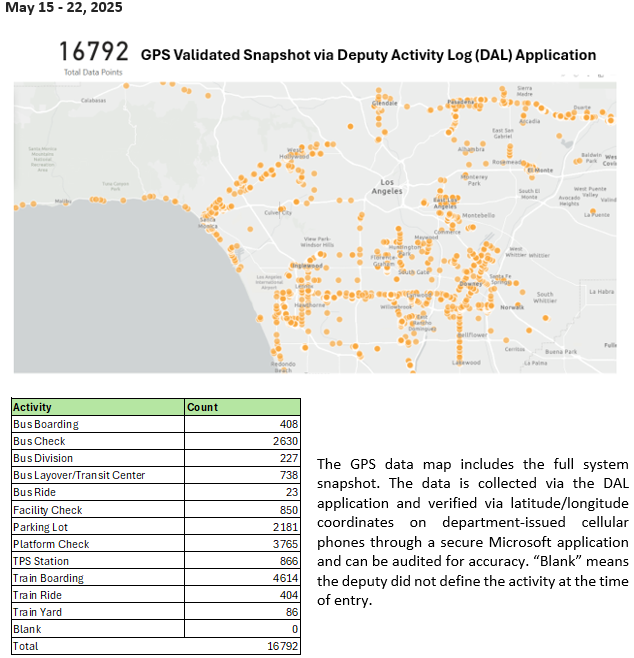This screenshot has width=634, height=658.
Task: Click the Calabasas label on the map
Action: [93, 100]
